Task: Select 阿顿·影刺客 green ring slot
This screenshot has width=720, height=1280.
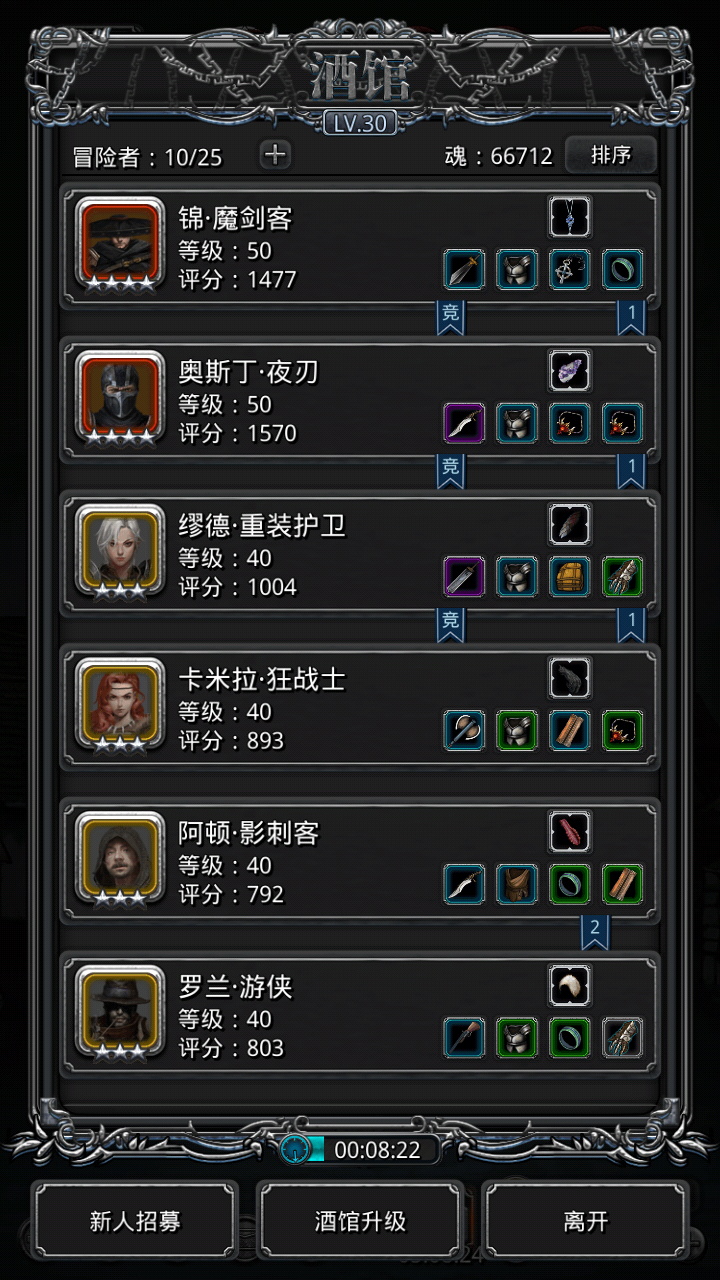Action: point(570,885)
